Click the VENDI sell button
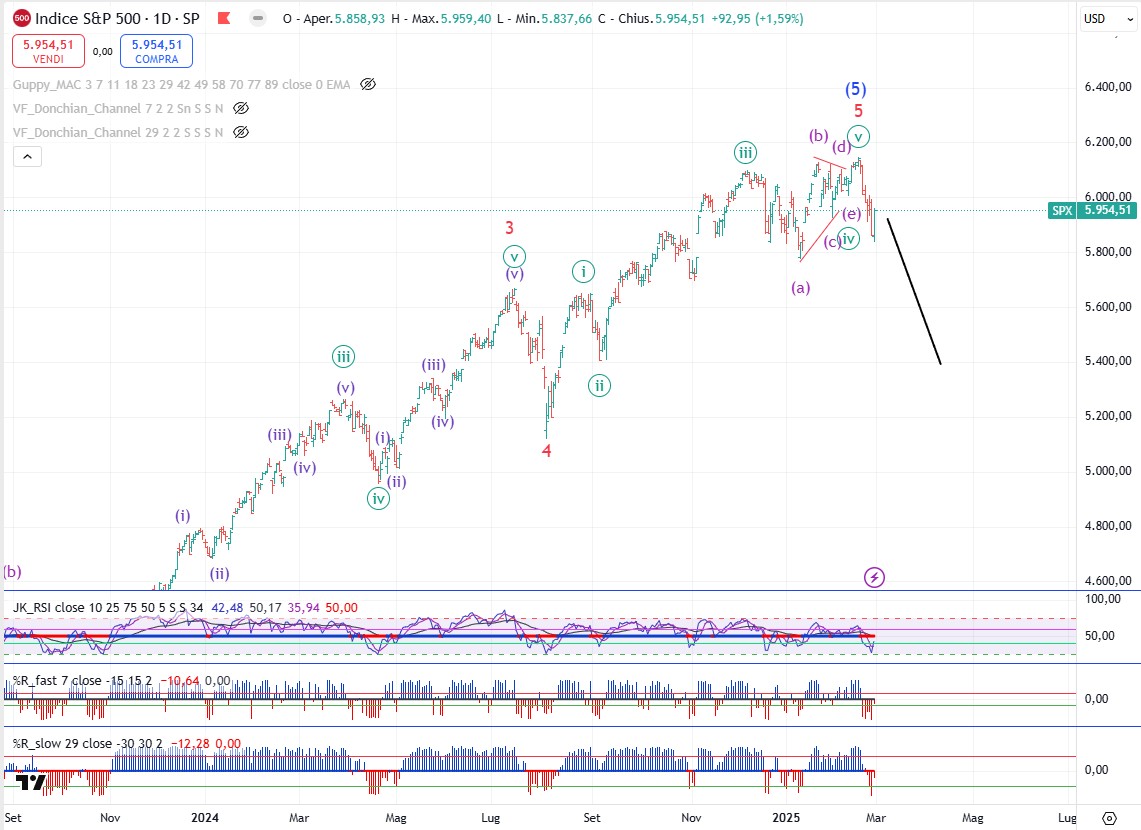This screenshot has height=830, width=1141. [48, 51]
